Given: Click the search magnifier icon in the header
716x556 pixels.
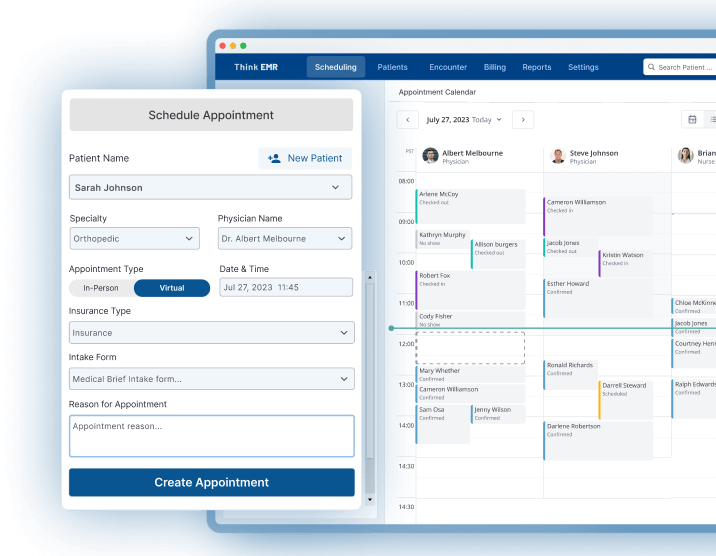Looking at the screenshot, I should coord(651,67).
